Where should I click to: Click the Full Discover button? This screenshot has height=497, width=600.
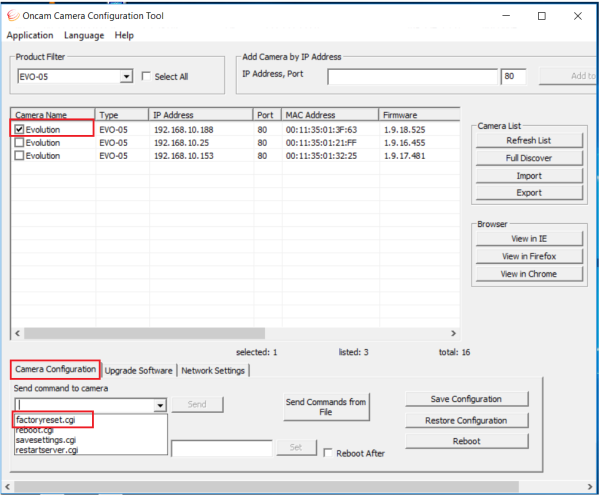coord(529,158)
